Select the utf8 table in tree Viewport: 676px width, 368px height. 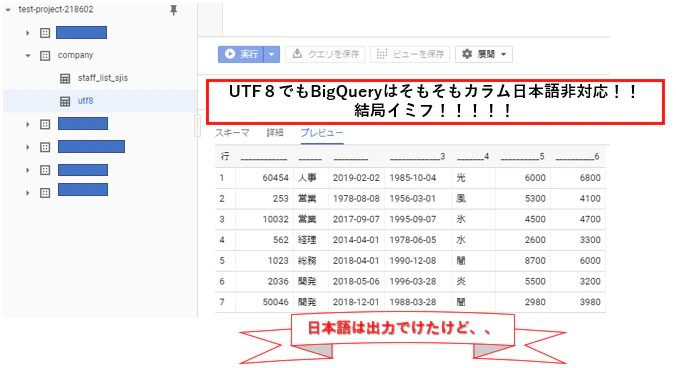tap(85, 101)
